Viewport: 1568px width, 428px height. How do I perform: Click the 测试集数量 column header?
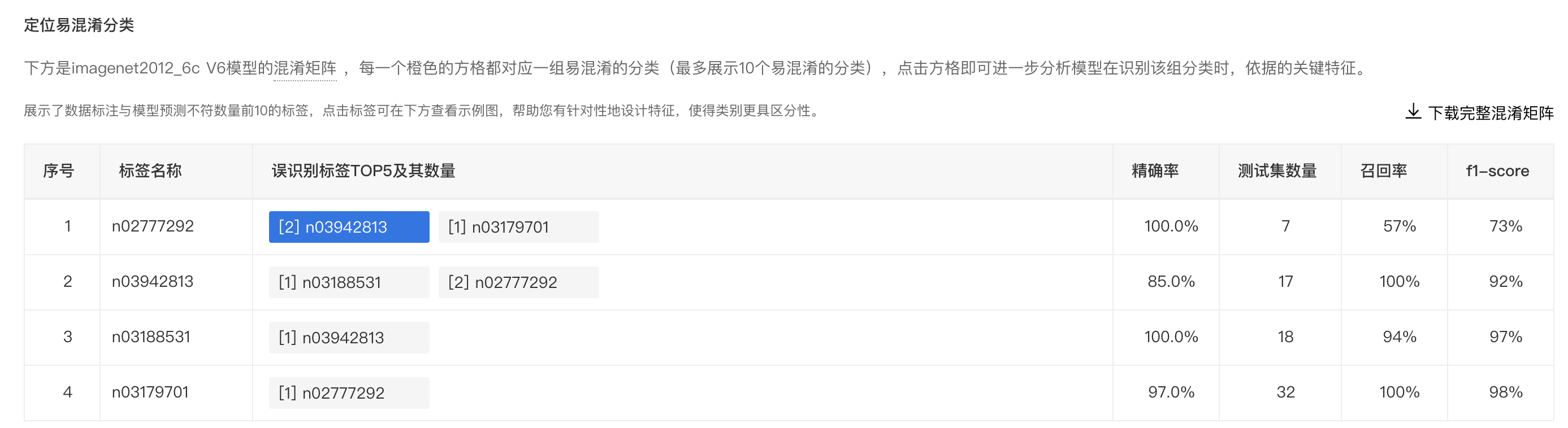pyautogui.click(x=1276, y=171)
